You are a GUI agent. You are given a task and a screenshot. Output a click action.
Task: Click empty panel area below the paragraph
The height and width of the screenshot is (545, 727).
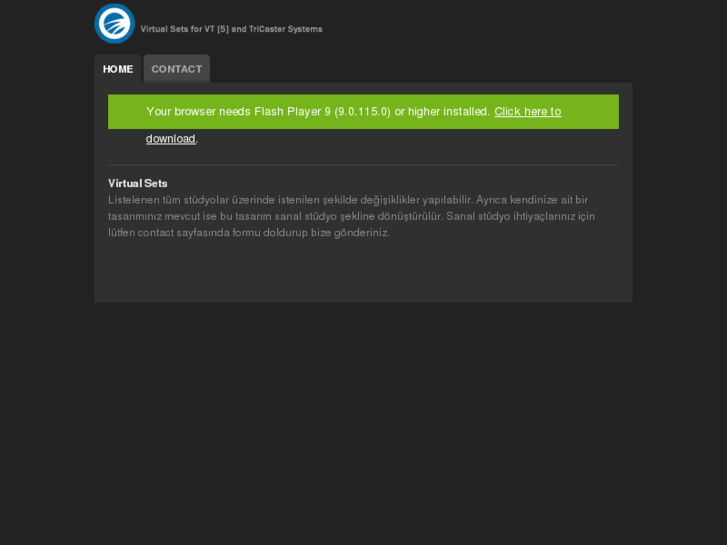click(364, 271)
